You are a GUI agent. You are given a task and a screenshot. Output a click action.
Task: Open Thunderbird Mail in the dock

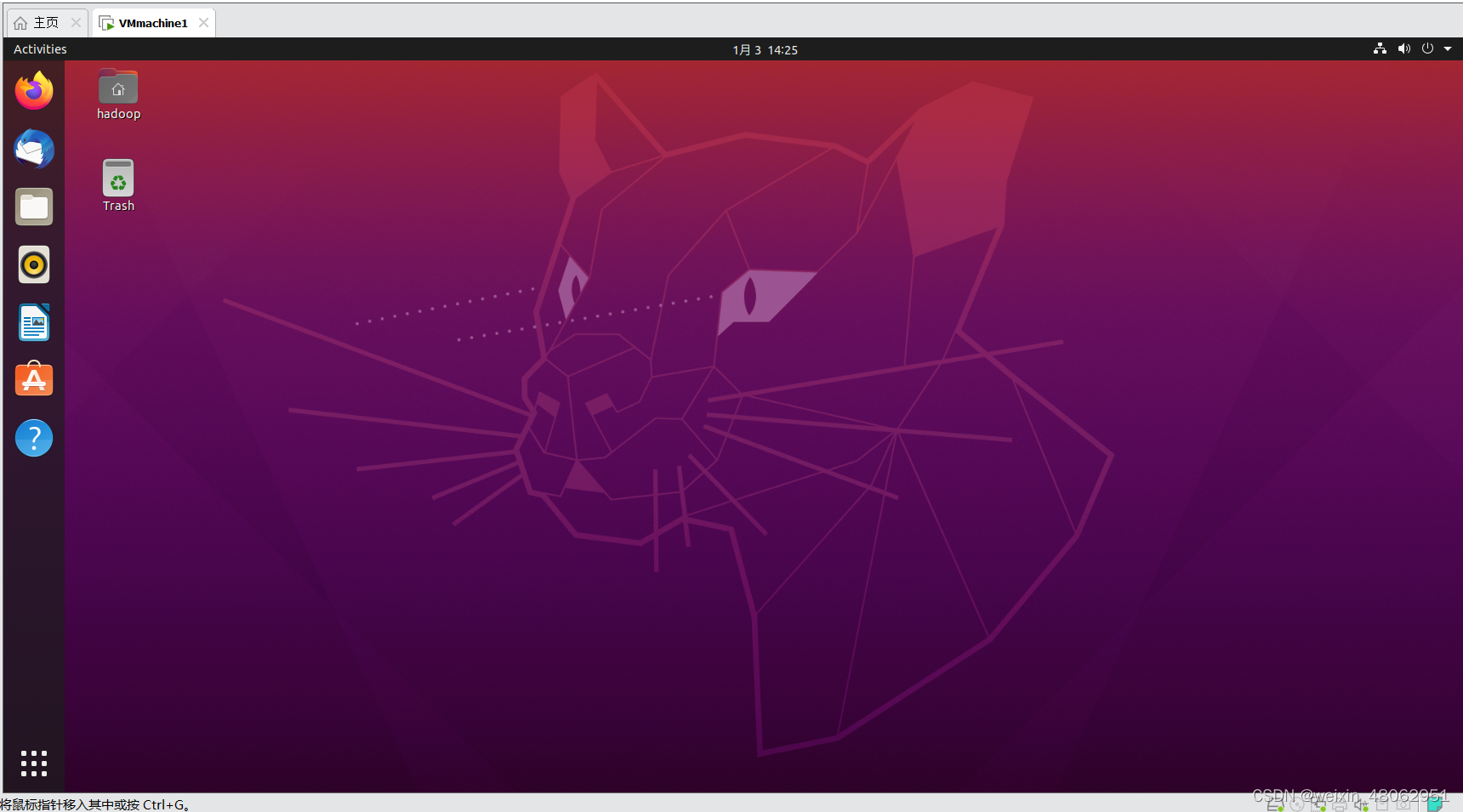pos(34,149)
